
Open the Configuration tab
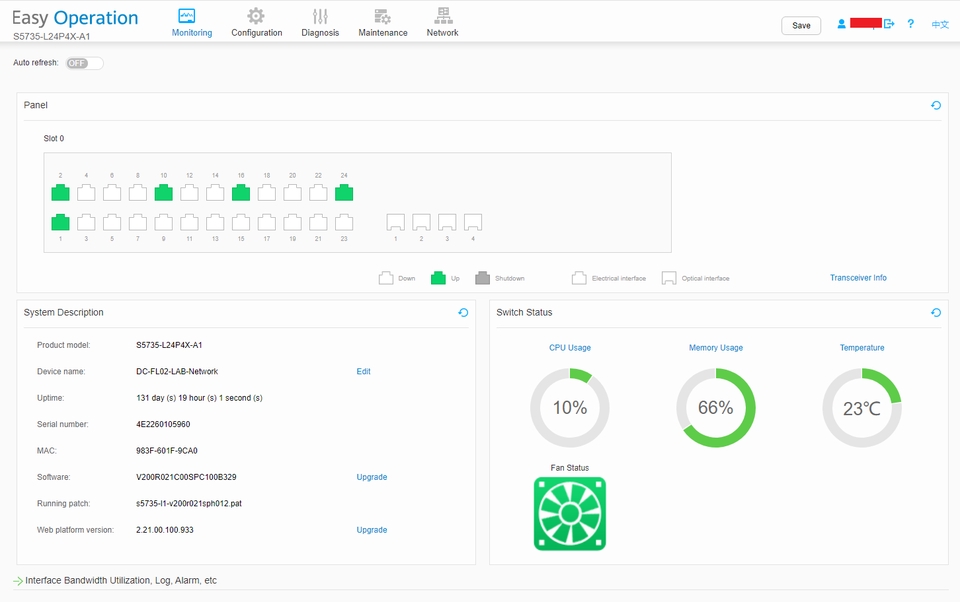point(257,23)
